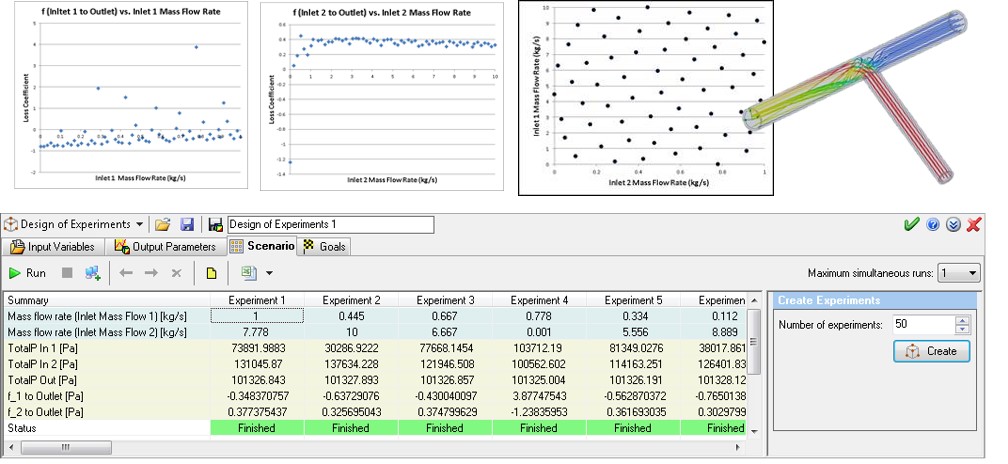Click the add network computers icon
The width and height of the screenshot is (1008, 464).
93,273
